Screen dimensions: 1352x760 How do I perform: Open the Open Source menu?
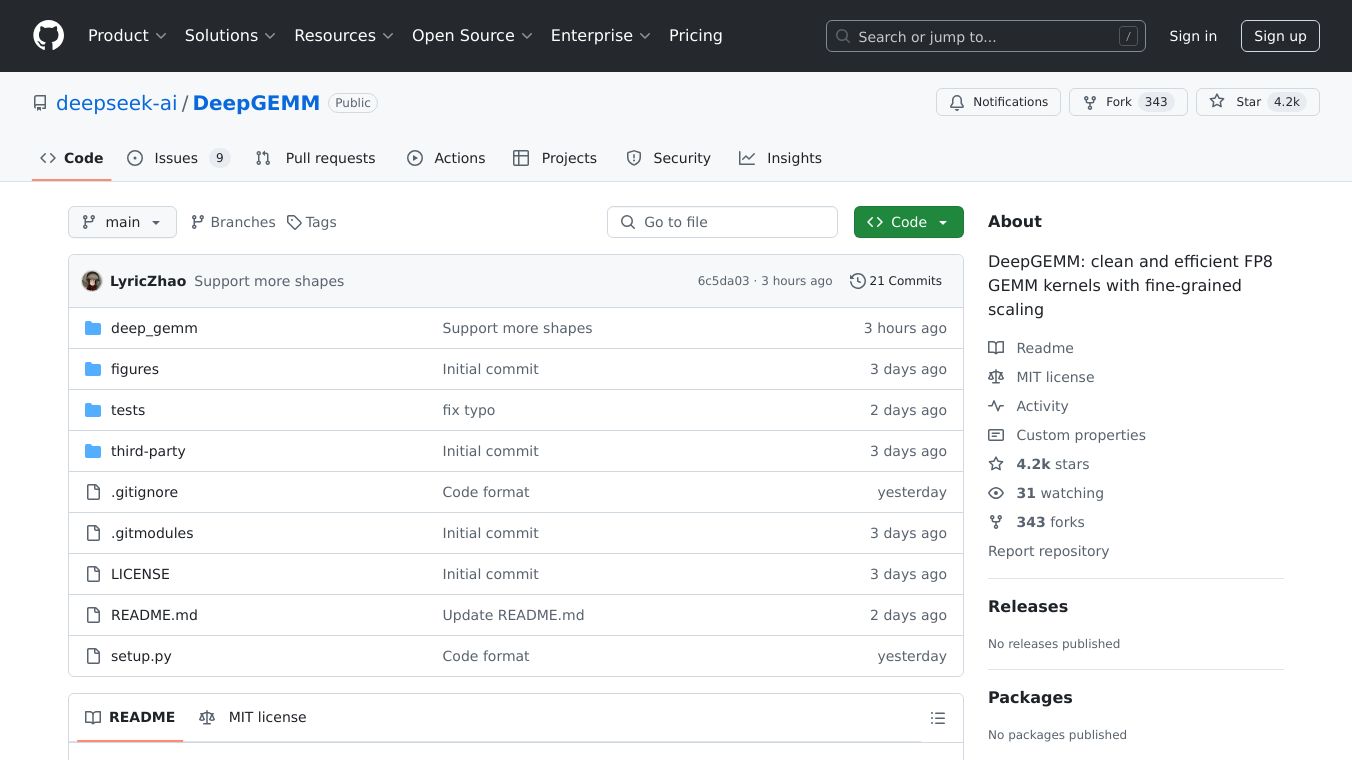pyautogui.click(x=472, y=36)
